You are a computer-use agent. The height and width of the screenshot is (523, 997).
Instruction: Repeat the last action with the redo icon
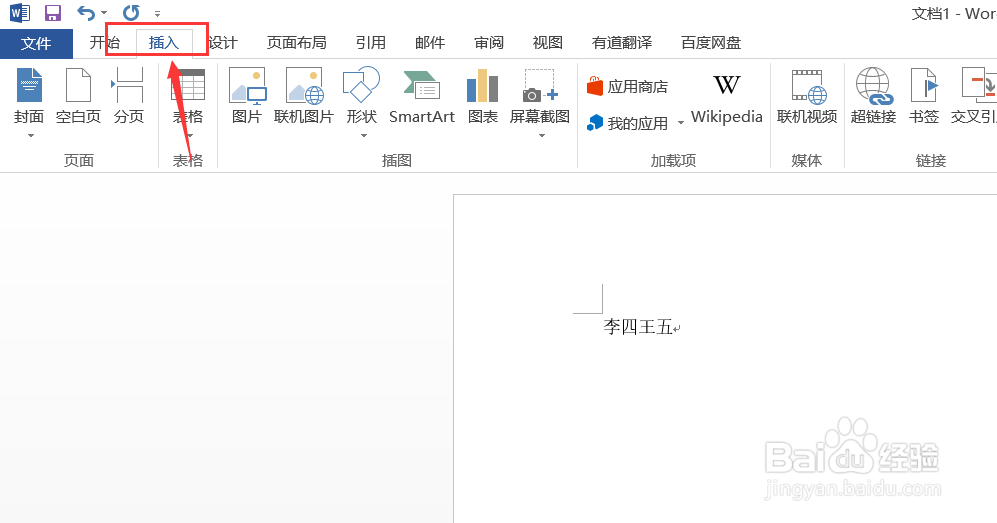131,13
